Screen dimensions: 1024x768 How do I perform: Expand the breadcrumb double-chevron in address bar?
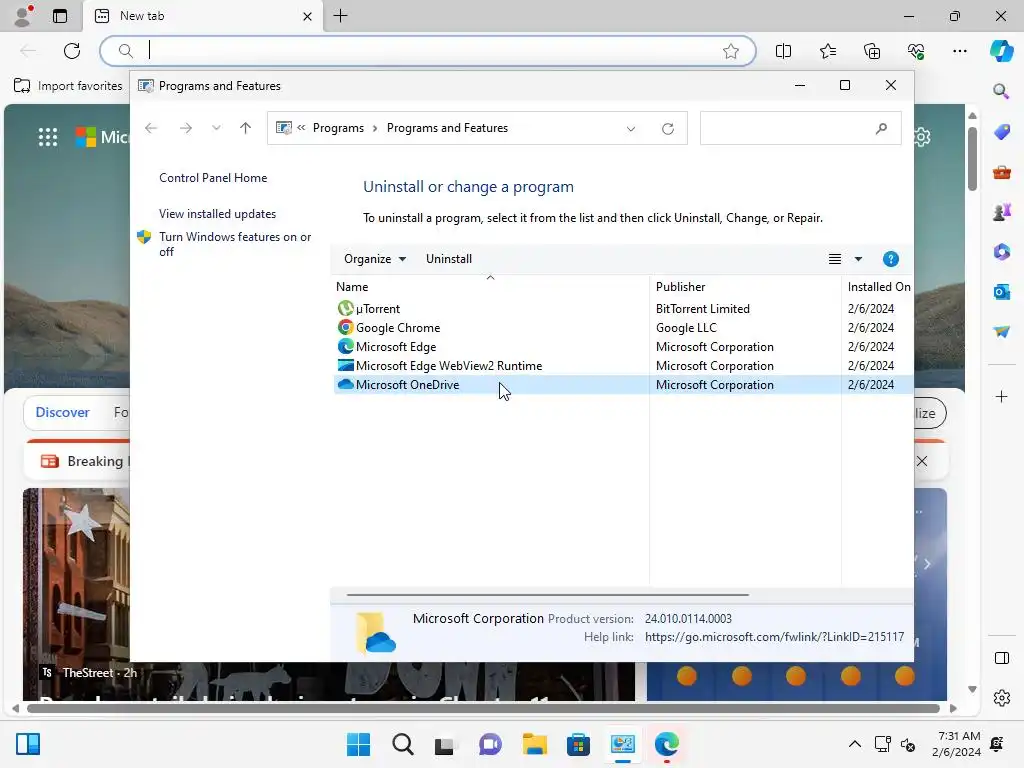coord(301,128)
